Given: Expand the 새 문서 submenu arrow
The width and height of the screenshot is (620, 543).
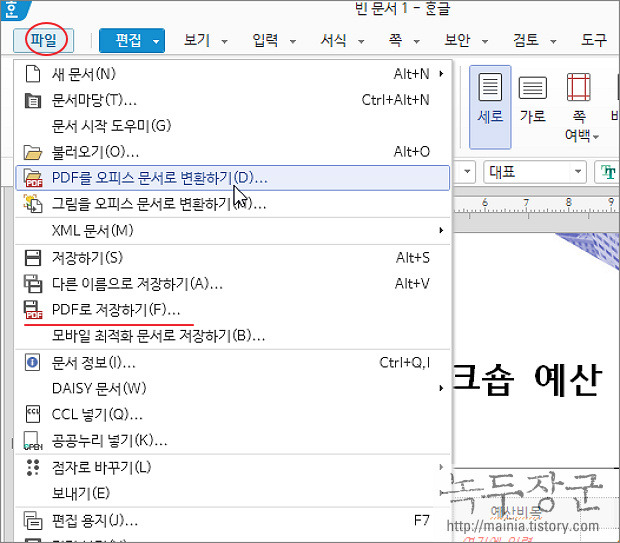Looking at the screenshot, I should 441,74.
